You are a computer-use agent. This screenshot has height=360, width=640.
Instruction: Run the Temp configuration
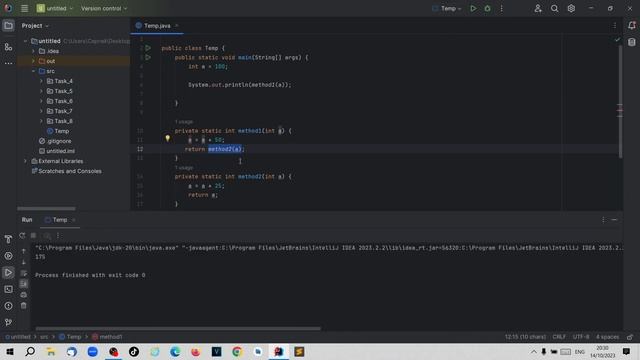point(473,8)
